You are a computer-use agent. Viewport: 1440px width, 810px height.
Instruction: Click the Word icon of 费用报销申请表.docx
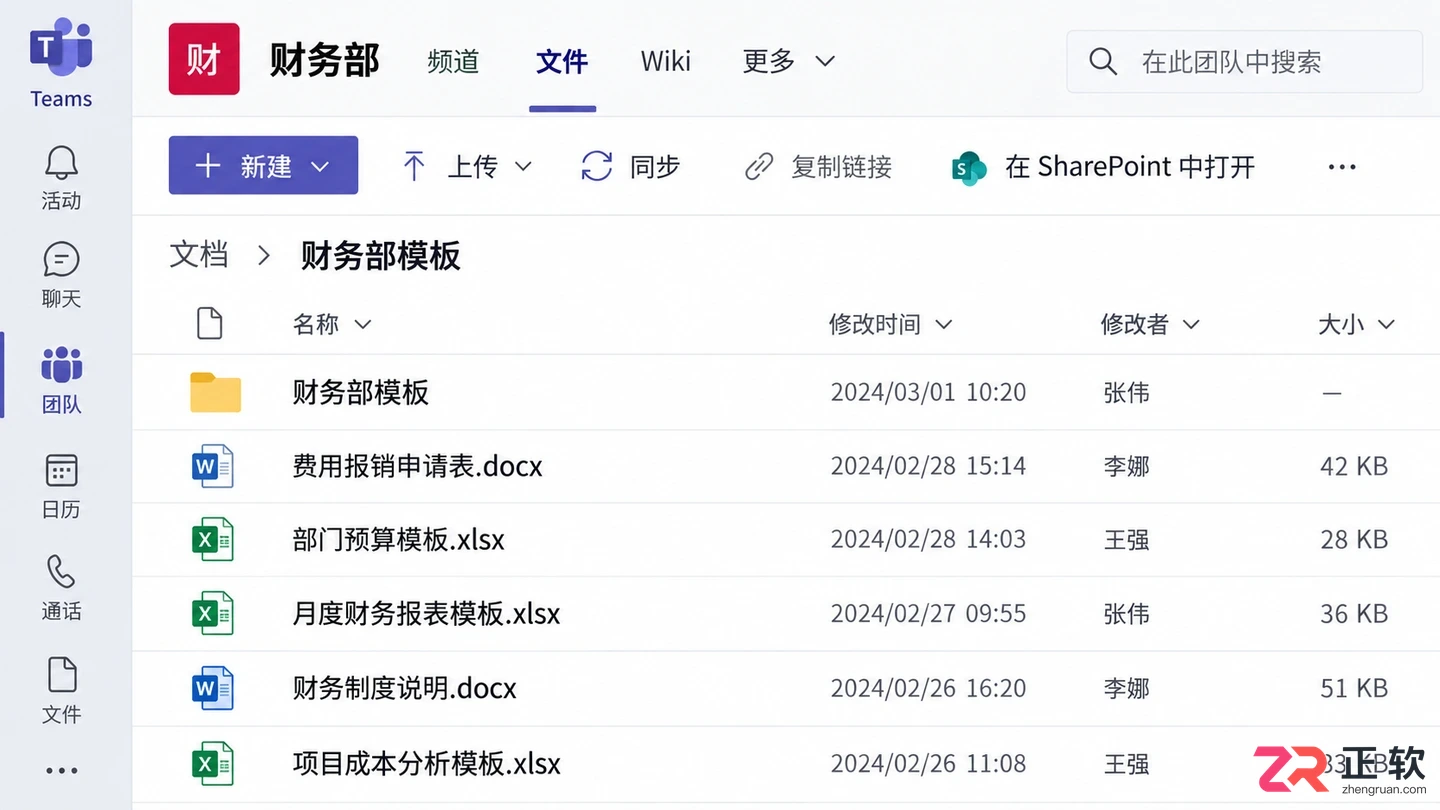212,466
